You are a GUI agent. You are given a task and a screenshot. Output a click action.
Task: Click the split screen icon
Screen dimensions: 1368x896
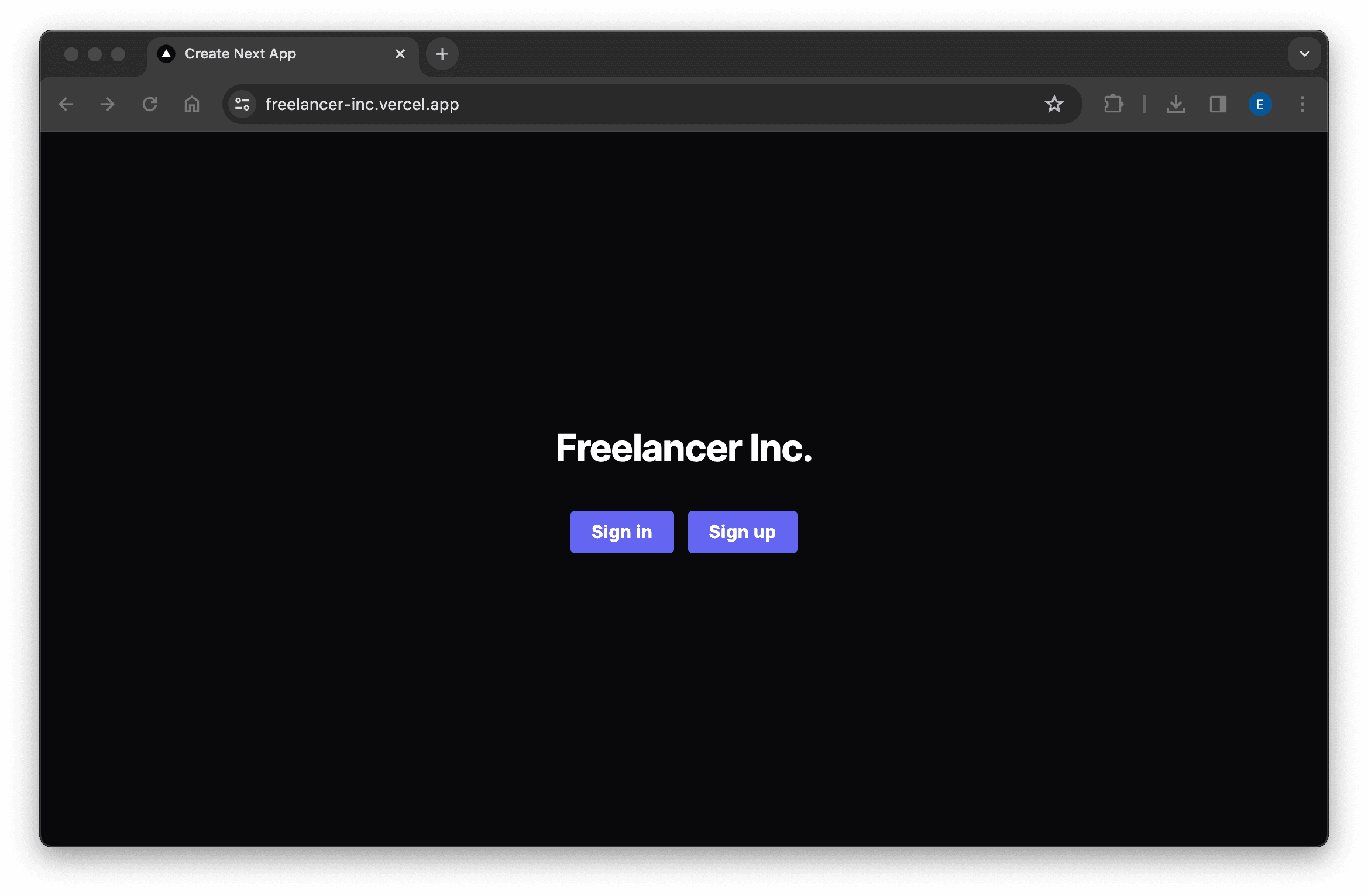[x=1218, y=104]
